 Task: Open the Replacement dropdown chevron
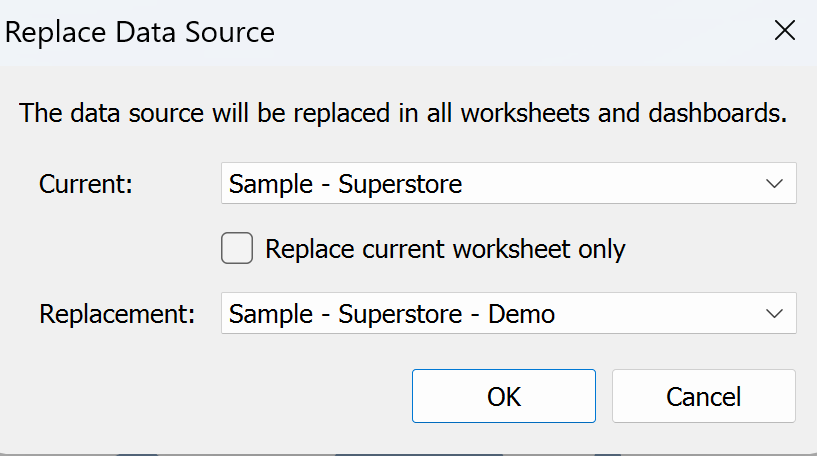pos(773,314)
